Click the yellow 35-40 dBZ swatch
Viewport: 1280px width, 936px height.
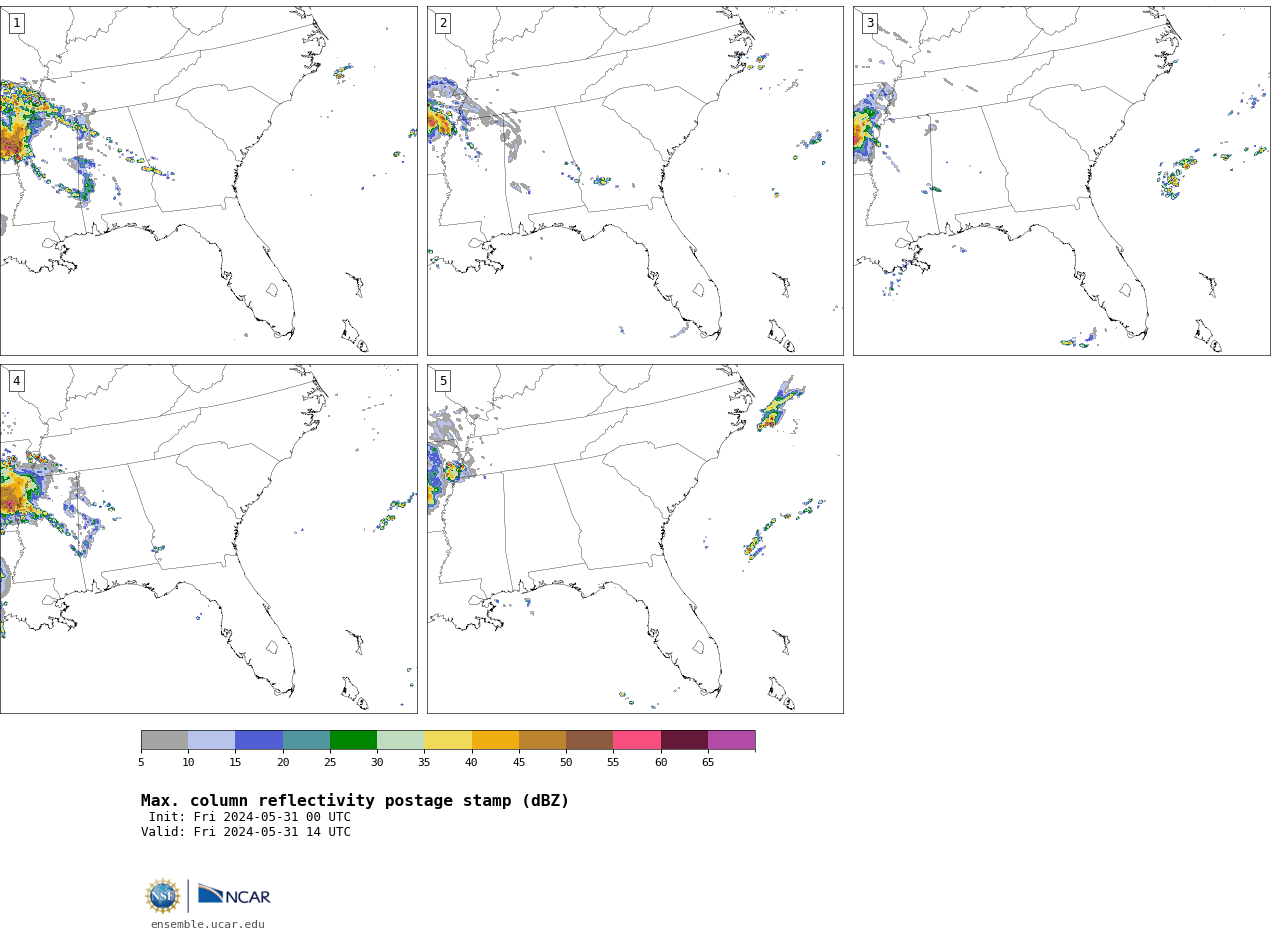coord(448,740)
